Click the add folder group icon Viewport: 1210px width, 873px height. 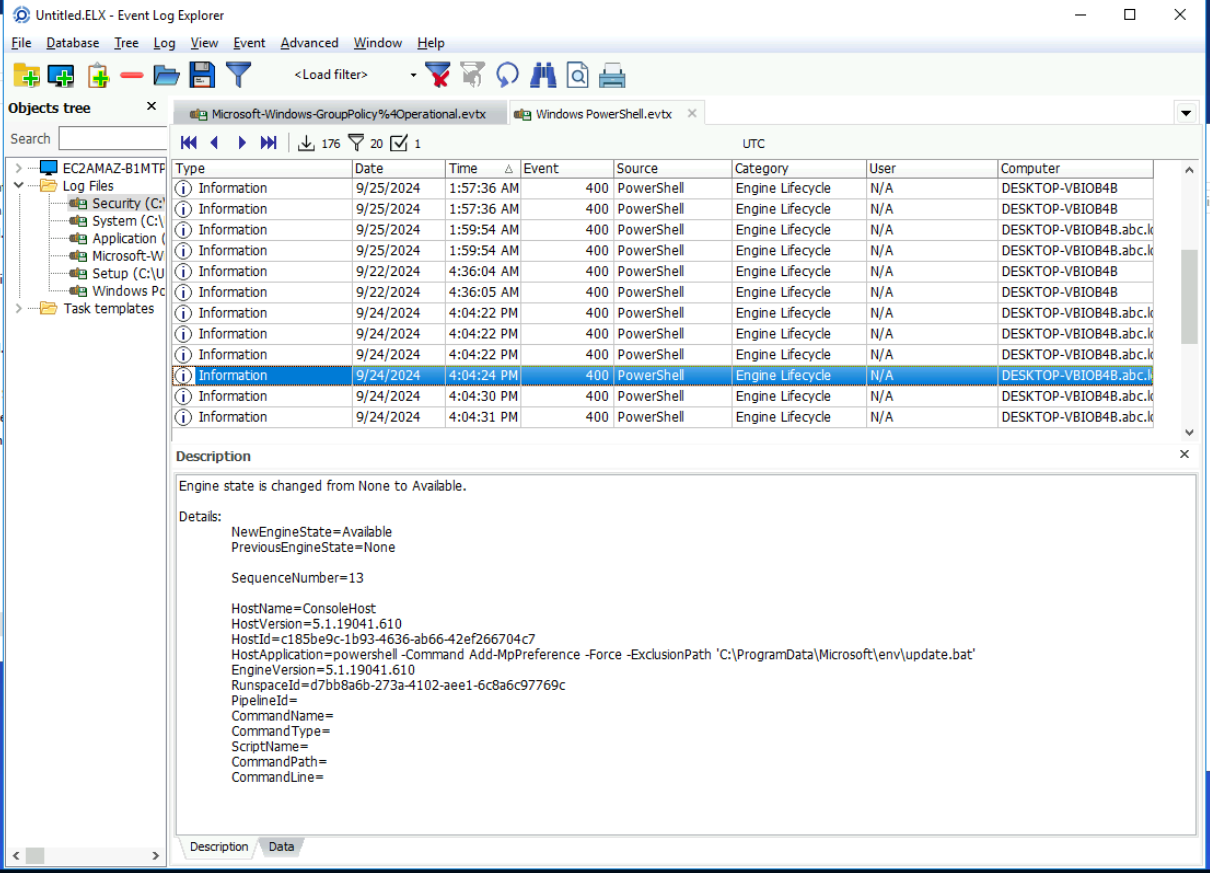coord(26,75)
